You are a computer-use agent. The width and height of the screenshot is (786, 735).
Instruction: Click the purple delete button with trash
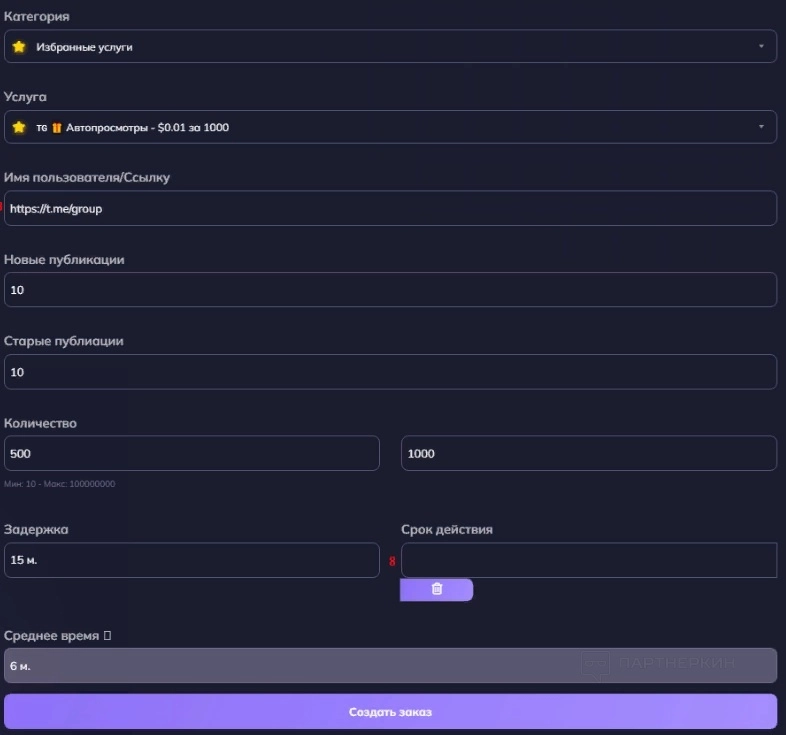[x=436, y=590]
